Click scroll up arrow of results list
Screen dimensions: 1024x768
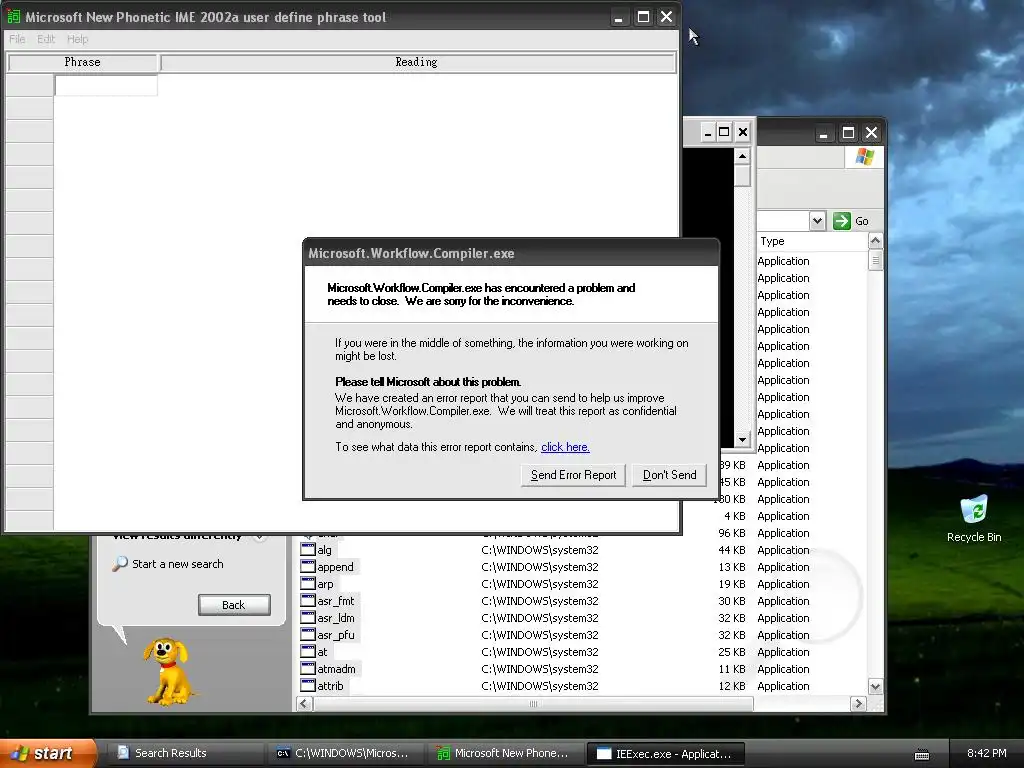[875, 241]
